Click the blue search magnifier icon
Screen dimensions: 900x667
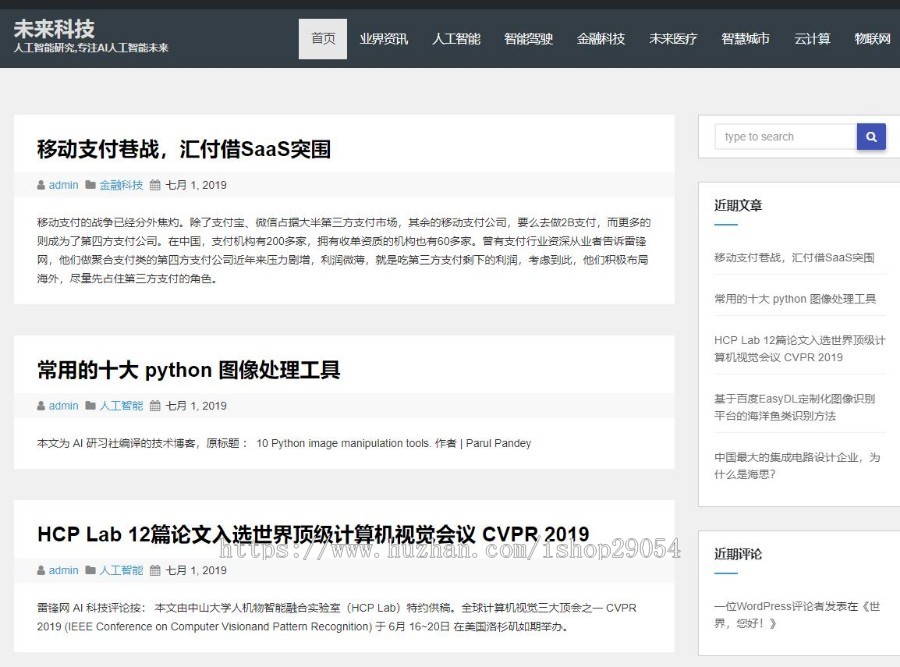(870, 136)
